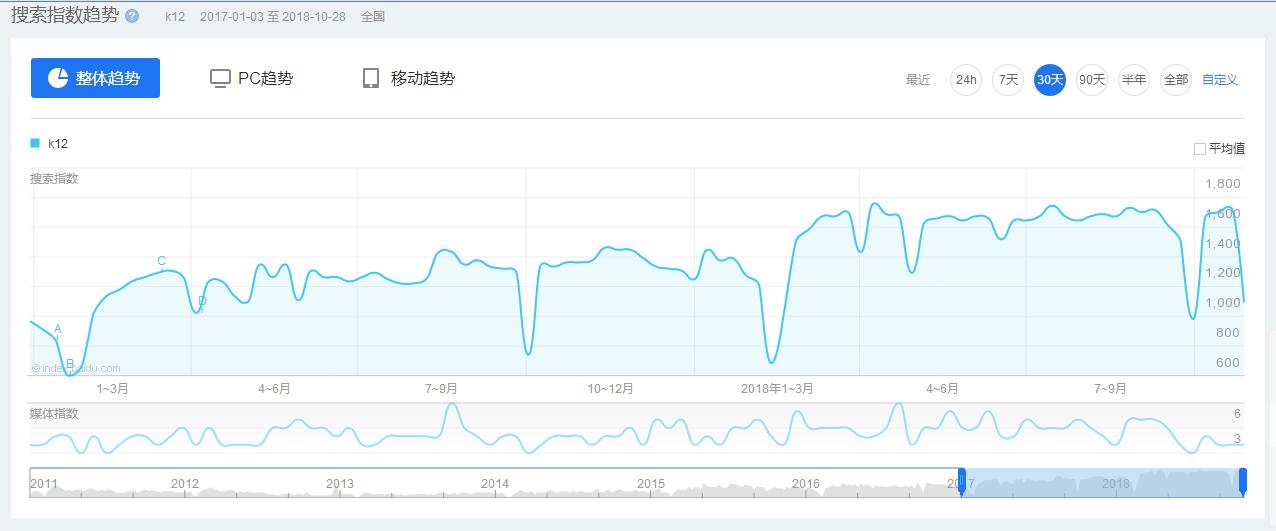Toggle the k12 legend color square
Screen dimensions: 1276x531
click(35, 143)
